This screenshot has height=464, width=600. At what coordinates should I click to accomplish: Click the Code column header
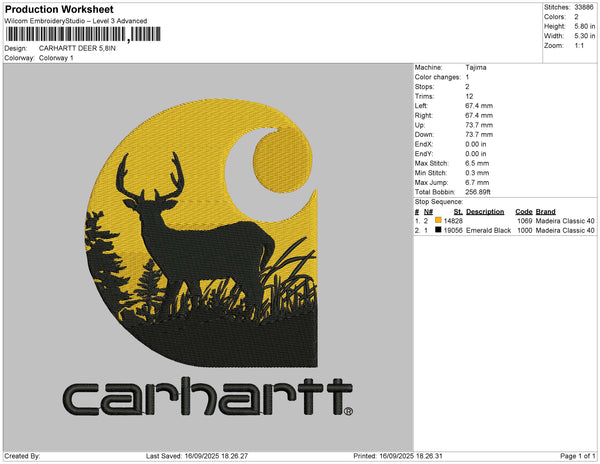[524, 212]
